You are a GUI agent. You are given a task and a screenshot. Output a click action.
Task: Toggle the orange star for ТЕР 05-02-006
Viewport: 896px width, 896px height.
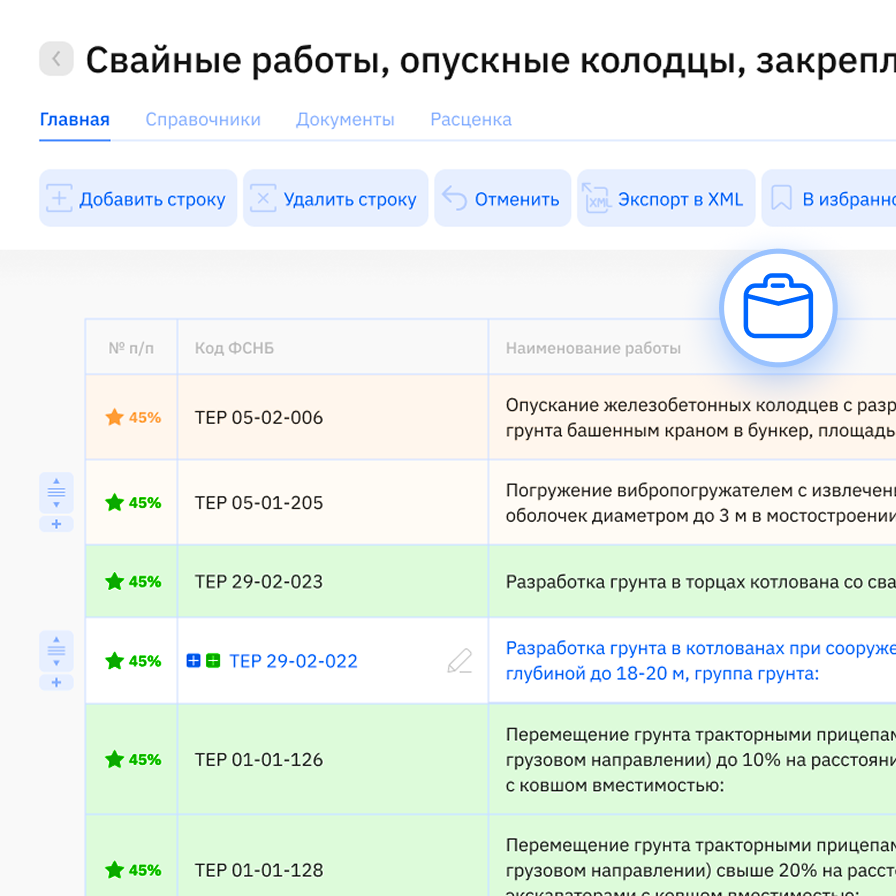pyautogui.click(x=116, y=417)
